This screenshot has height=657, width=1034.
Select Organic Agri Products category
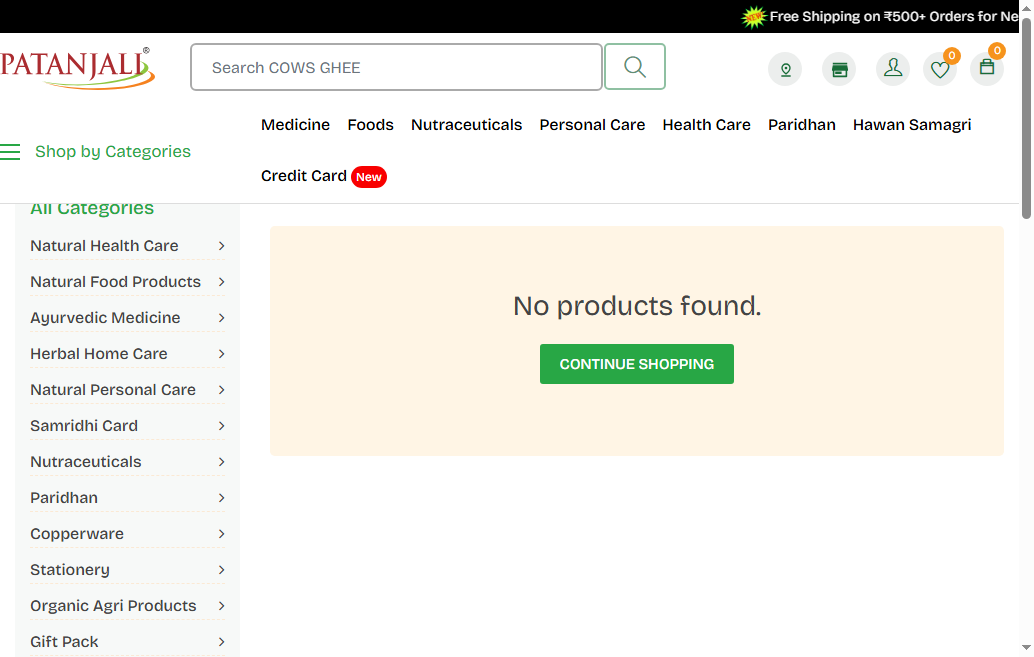click(x=113, y=606)
